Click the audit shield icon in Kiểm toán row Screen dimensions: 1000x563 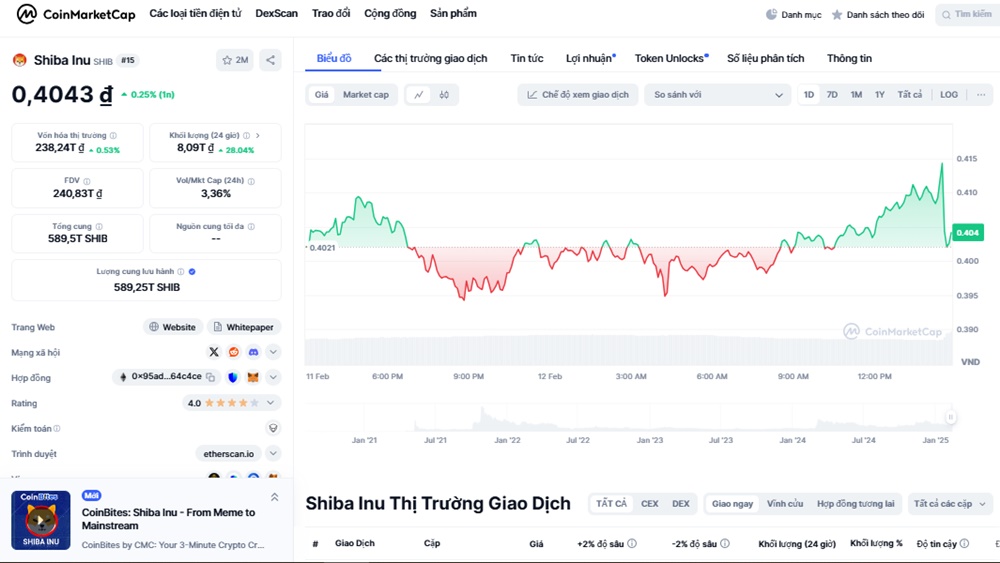point(273,428)
